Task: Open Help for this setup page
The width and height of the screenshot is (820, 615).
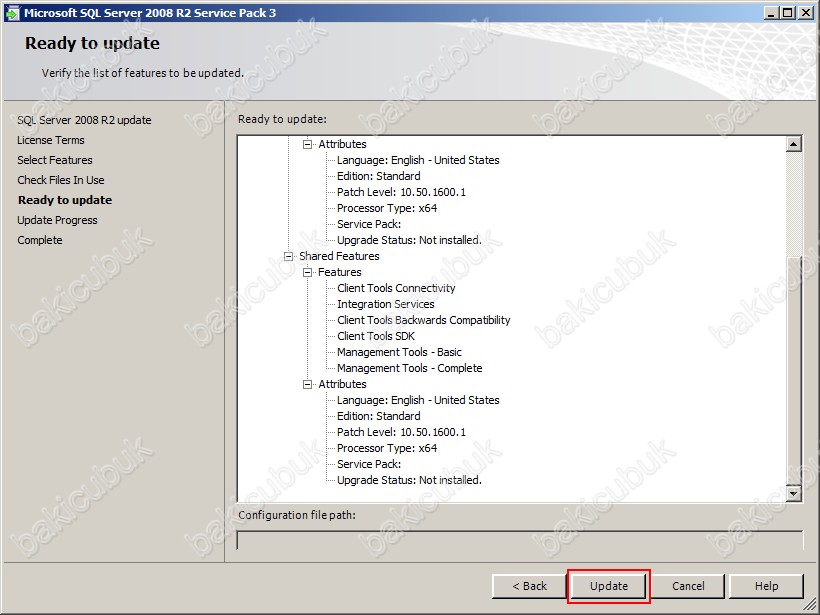Action: pos(766,586)
